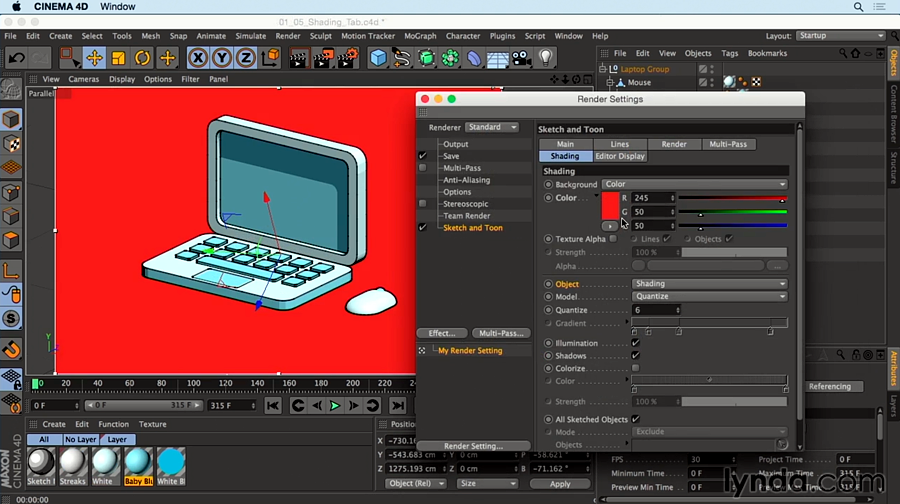Select the Move tool icon
900x504 pixels.
[94, 58]
